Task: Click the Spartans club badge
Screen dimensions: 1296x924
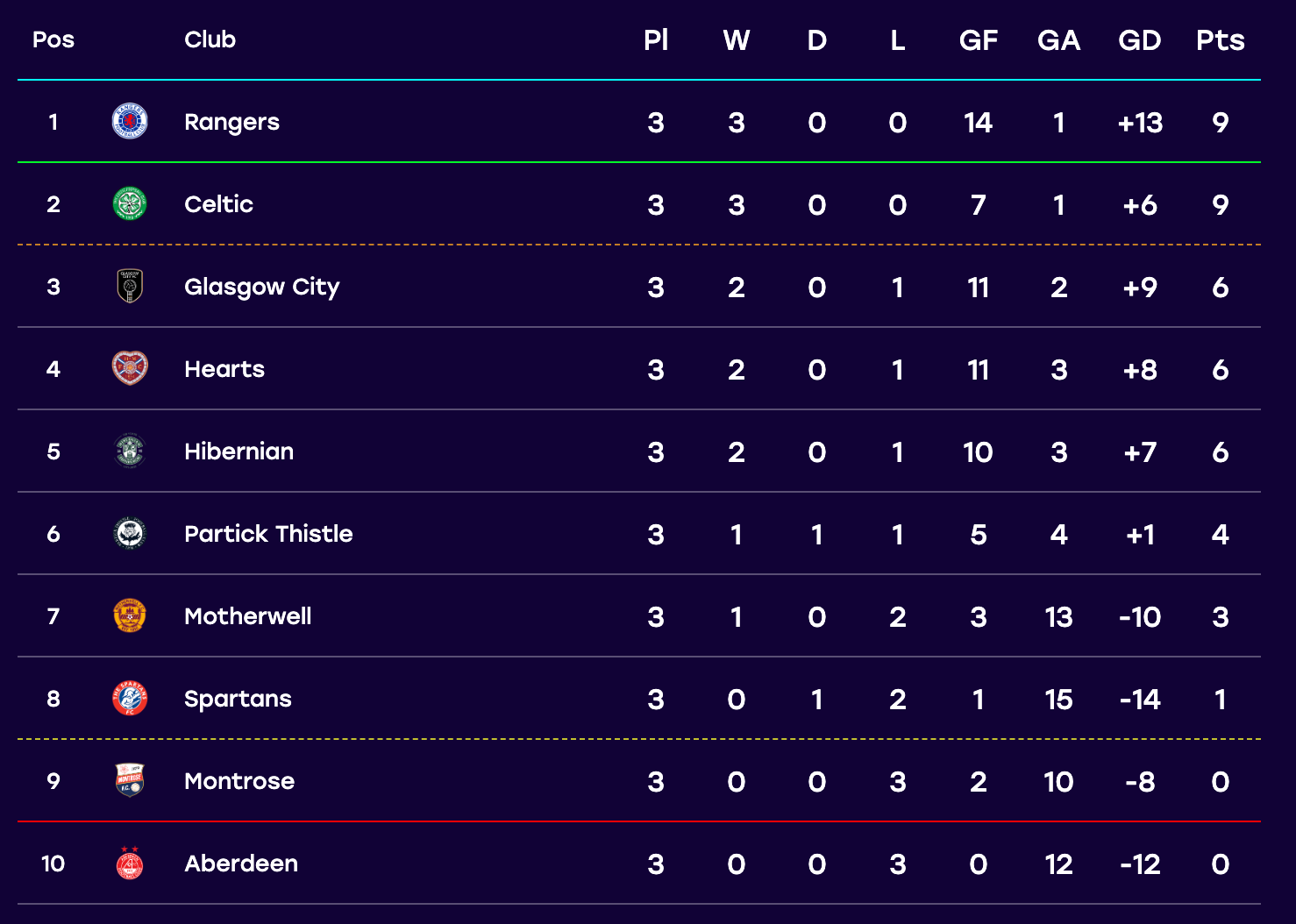Action: tap(130, 698)
